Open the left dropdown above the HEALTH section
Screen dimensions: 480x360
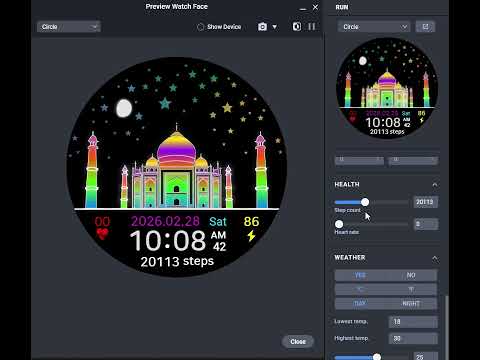[359, 160]
